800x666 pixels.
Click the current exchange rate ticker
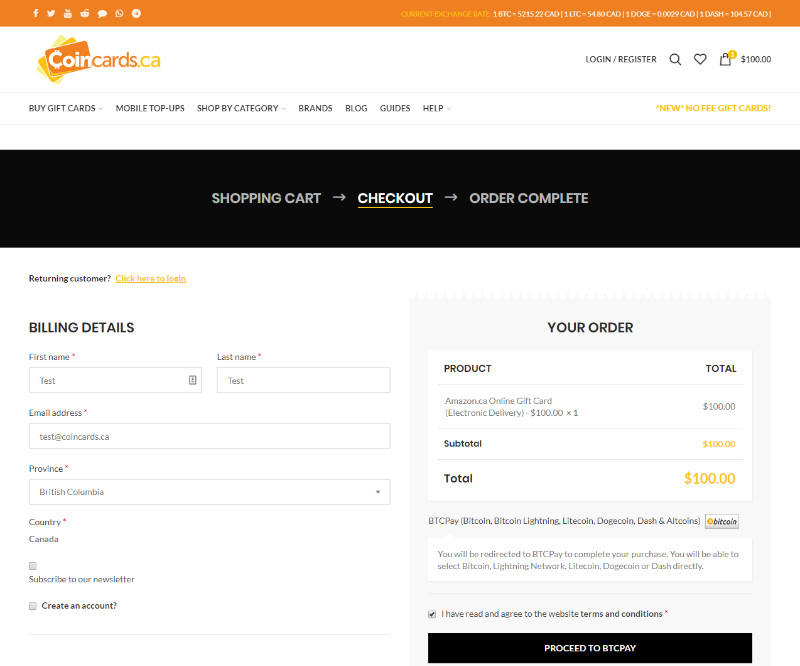586,14
